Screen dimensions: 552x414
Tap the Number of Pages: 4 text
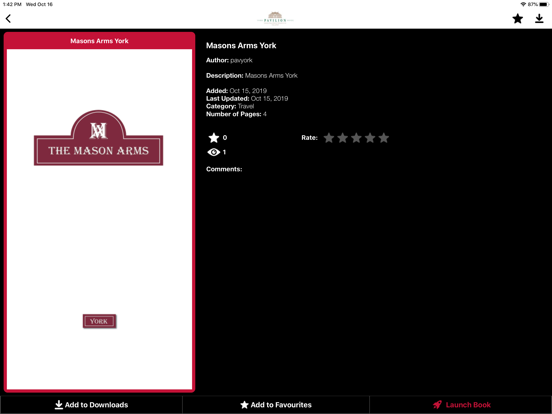click(x=236, y=114)
